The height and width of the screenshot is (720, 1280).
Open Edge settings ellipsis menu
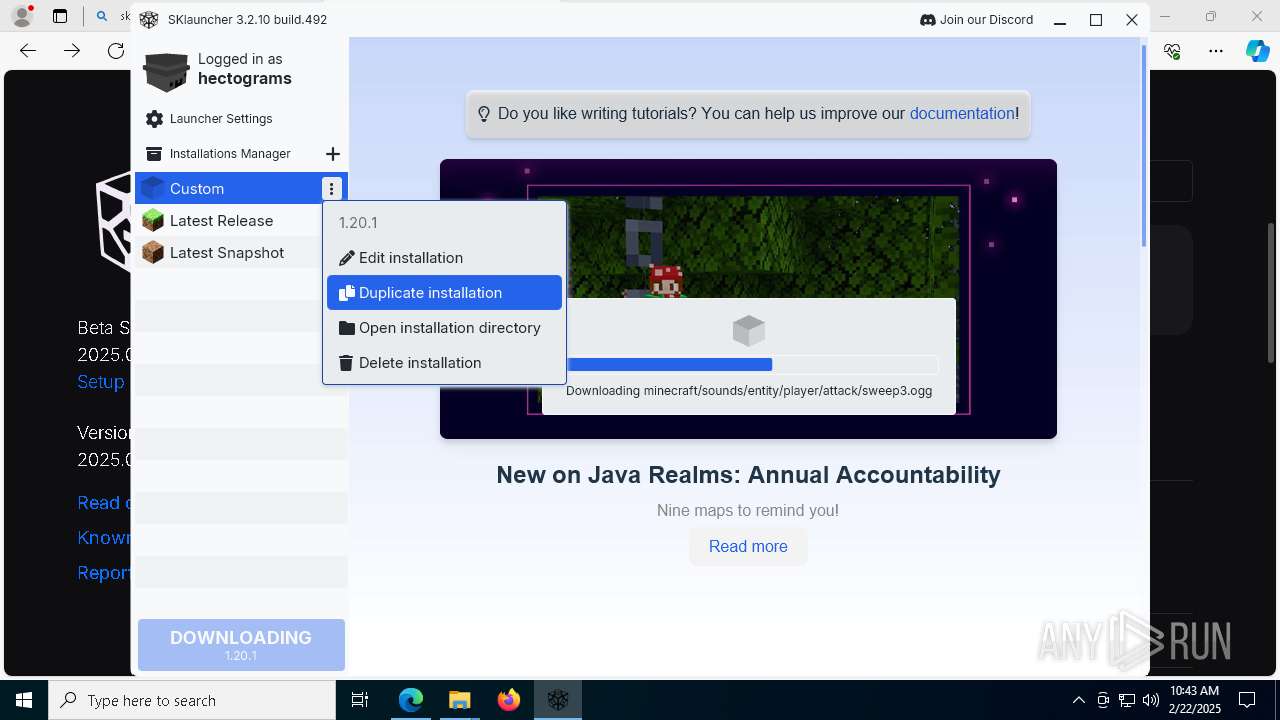1215,51
